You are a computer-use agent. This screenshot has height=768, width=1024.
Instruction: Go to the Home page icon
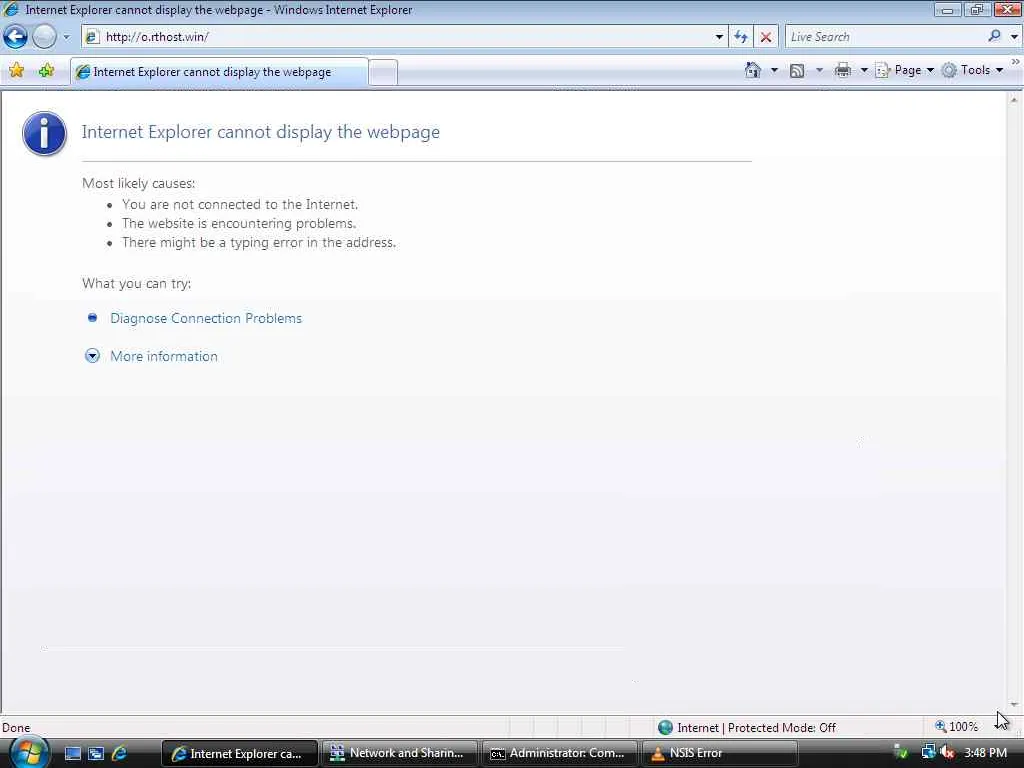tap(753, 70)
